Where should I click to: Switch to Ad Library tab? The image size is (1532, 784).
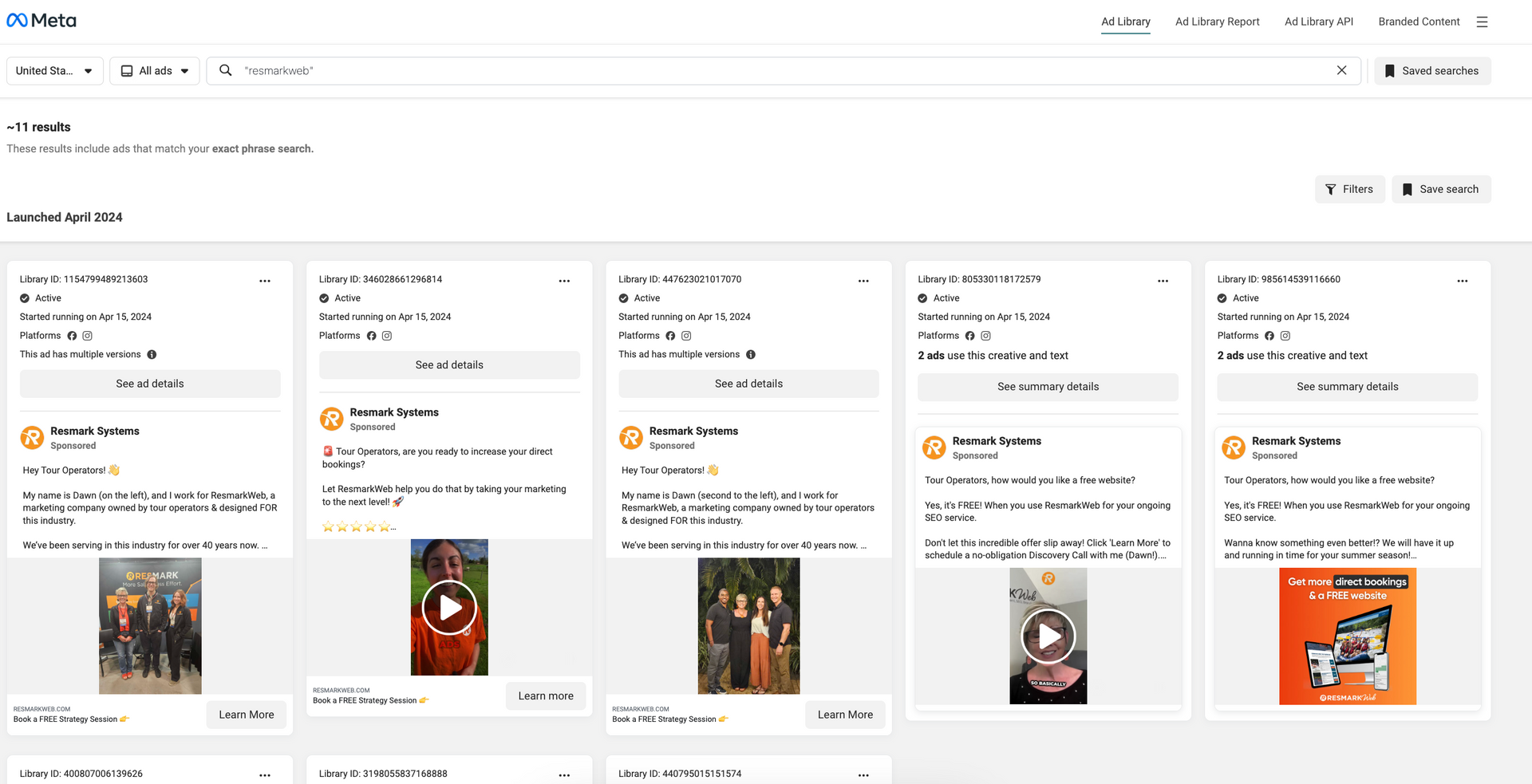pyautogui.click(x=1125, y=22)
